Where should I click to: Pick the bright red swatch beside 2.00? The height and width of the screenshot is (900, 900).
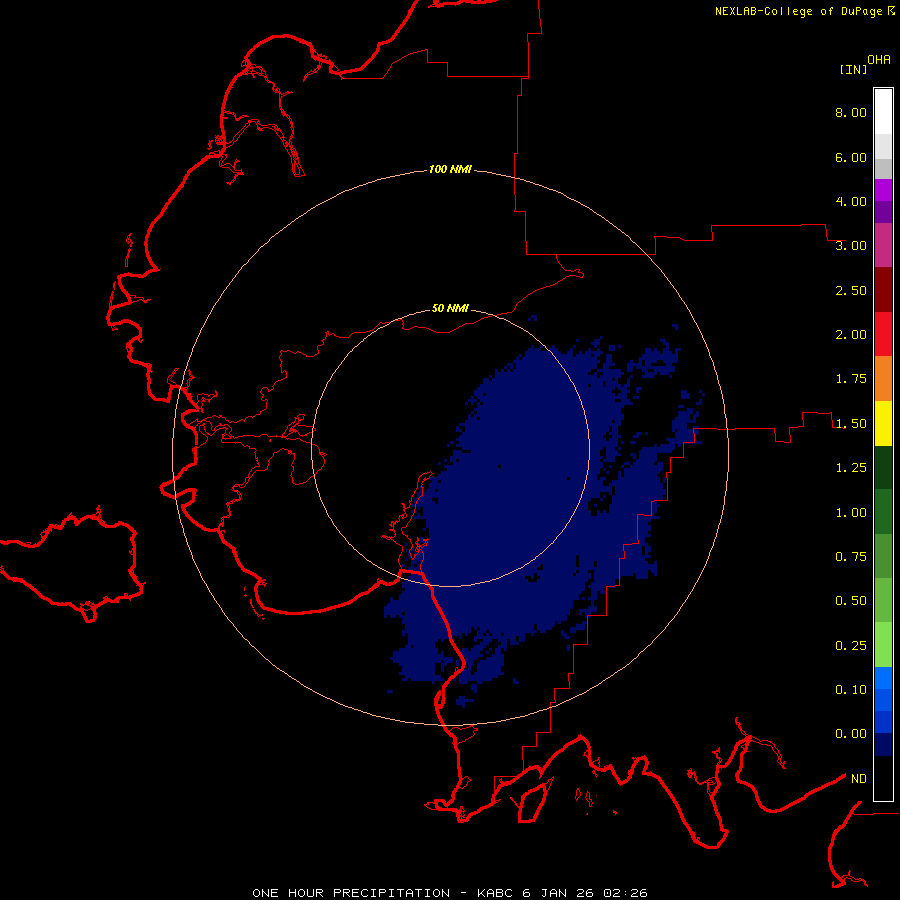coord(883,334)
